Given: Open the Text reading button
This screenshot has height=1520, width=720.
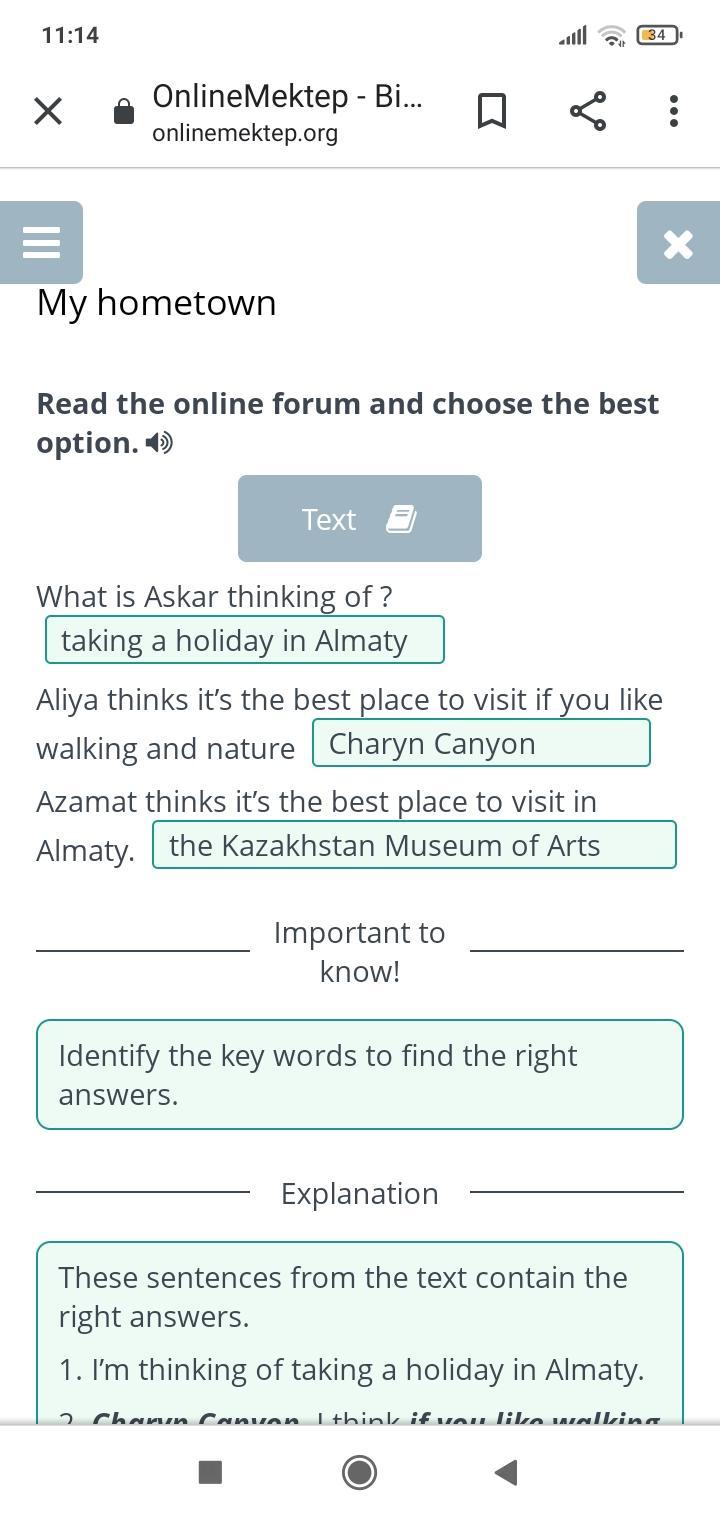Looking at the screenshot, I should [x=360, y=519].
